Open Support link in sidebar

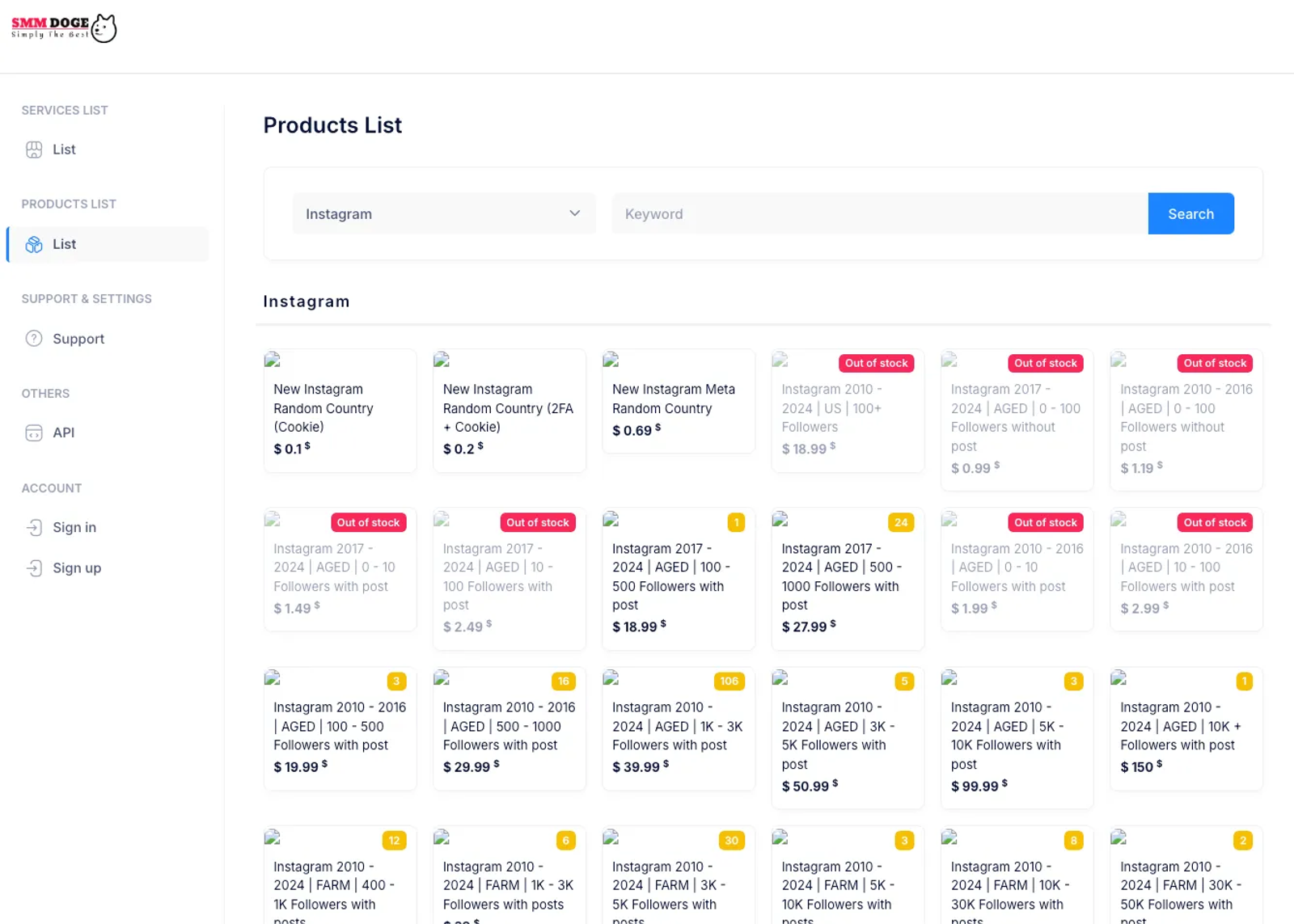78,339
